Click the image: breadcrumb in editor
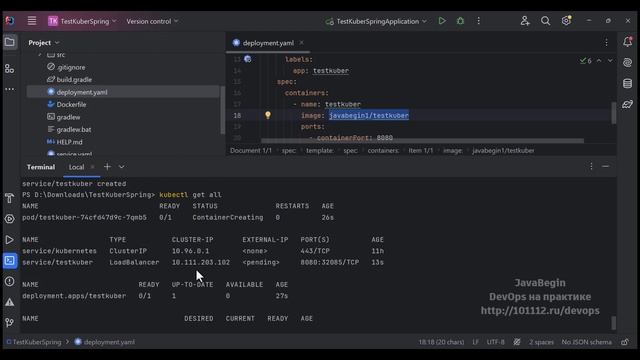The image size is (640, 360). (453, 151)
